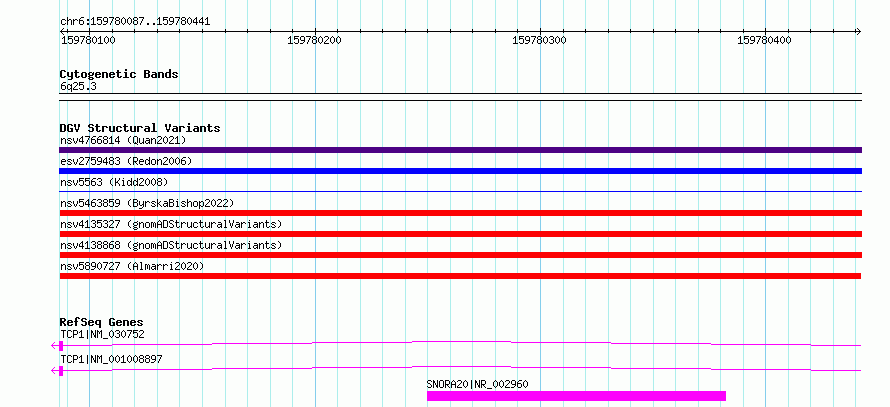Click ruler position 159780100
890x407 pixels.
(x=88, y=40)
